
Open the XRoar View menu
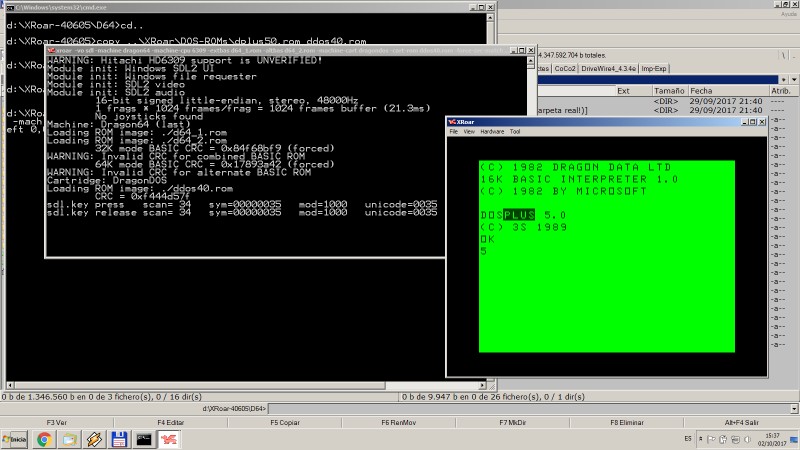(468, 132)
